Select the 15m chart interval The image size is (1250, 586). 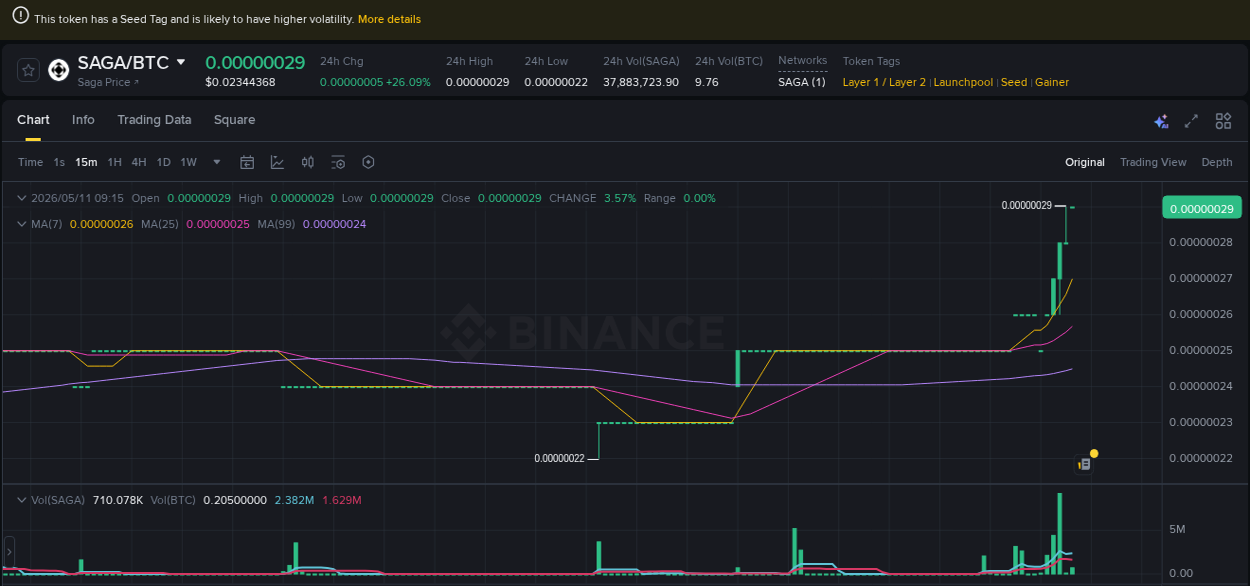coord(86,162)
